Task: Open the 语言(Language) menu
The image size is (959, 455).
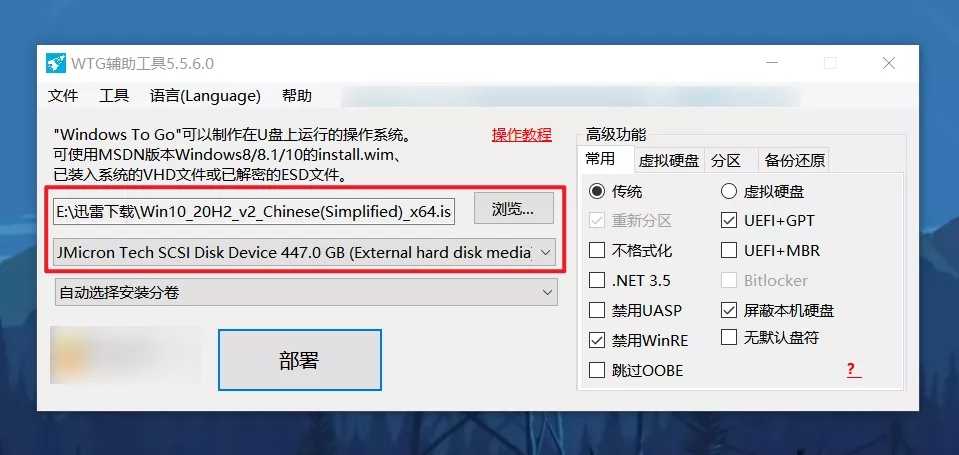Action: [205, 96]
